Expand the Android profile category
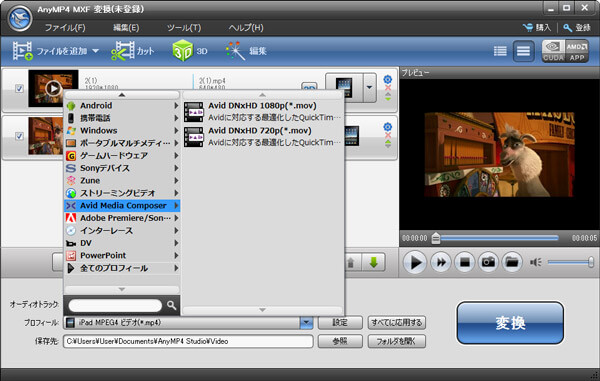 tap(122, 106)
